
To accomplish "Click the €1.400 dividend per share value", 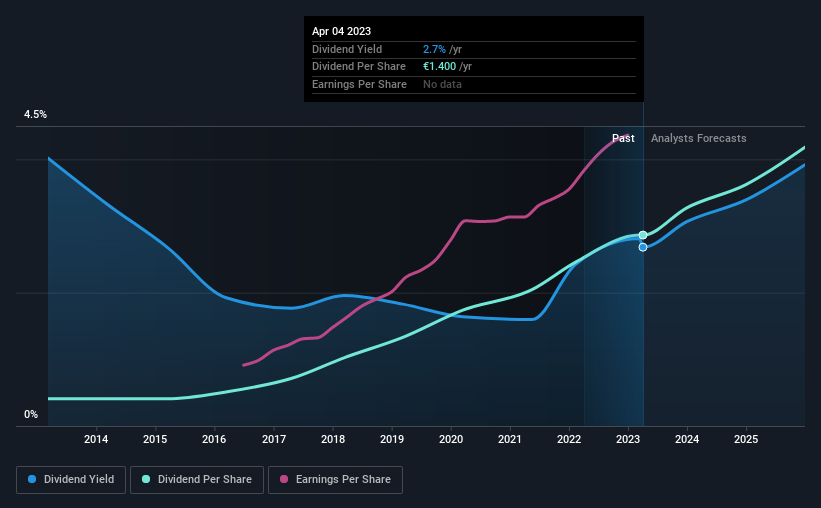I will 440,67.
